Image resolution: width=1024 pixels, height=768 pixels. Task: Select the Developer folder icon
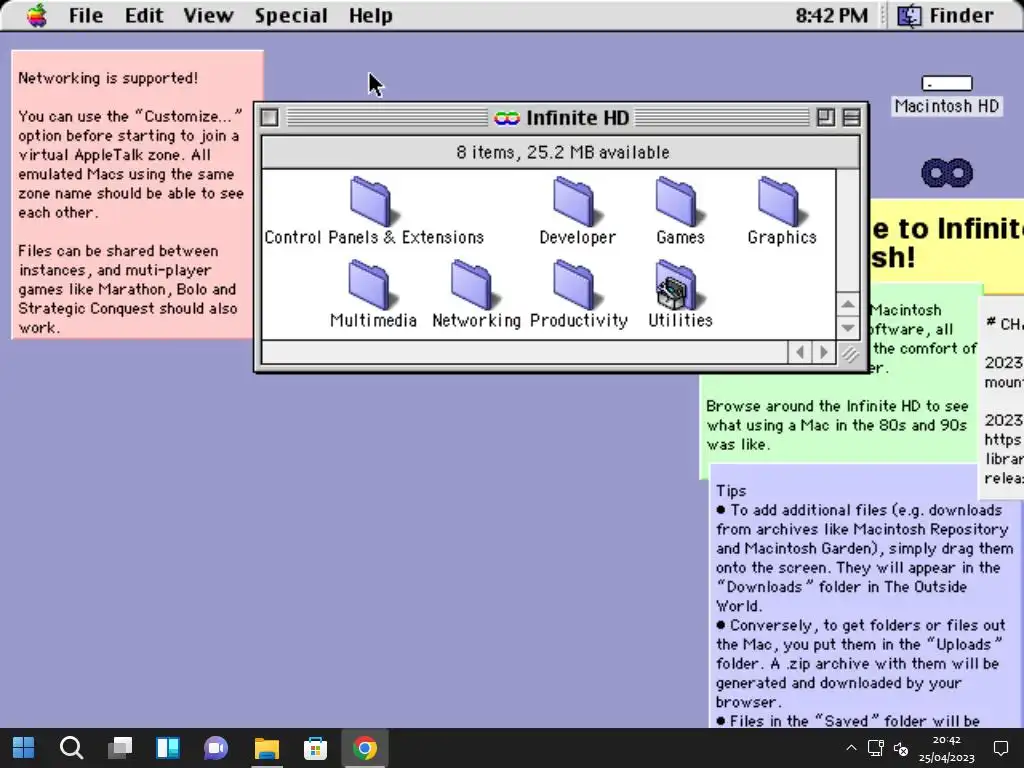[577, 201]
